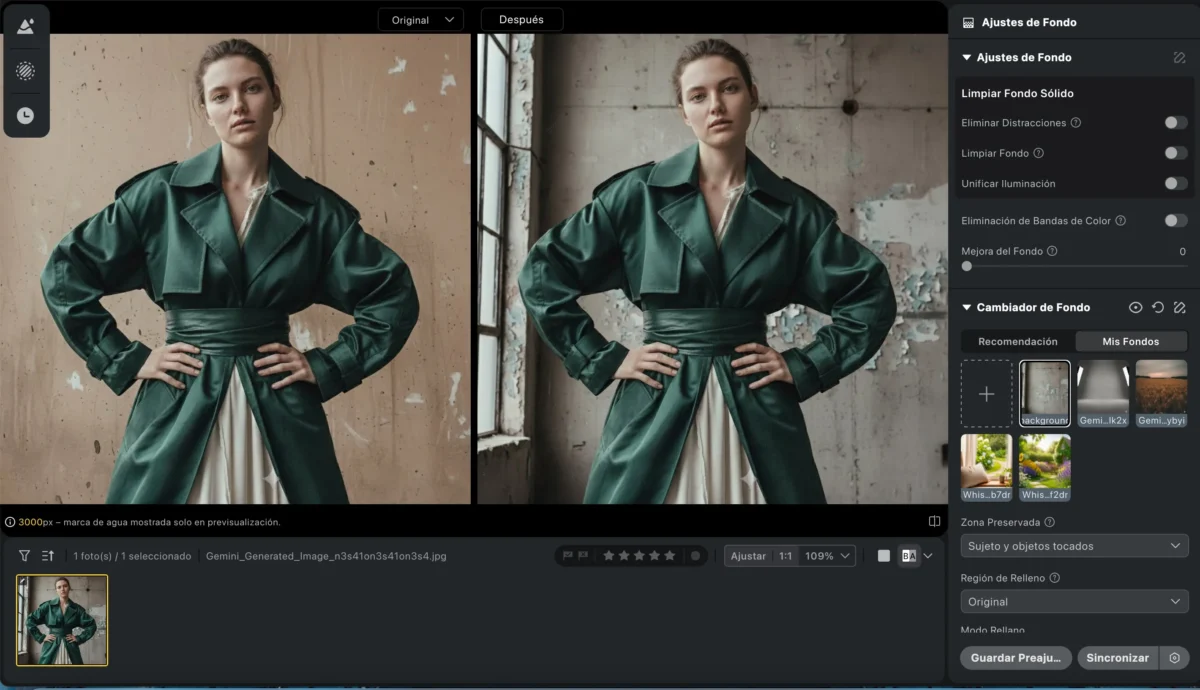This screenshot has height=690, width=1200.
Task: Click the split view icon below preview
Action: pyautogui.click(x=934, y=521)
